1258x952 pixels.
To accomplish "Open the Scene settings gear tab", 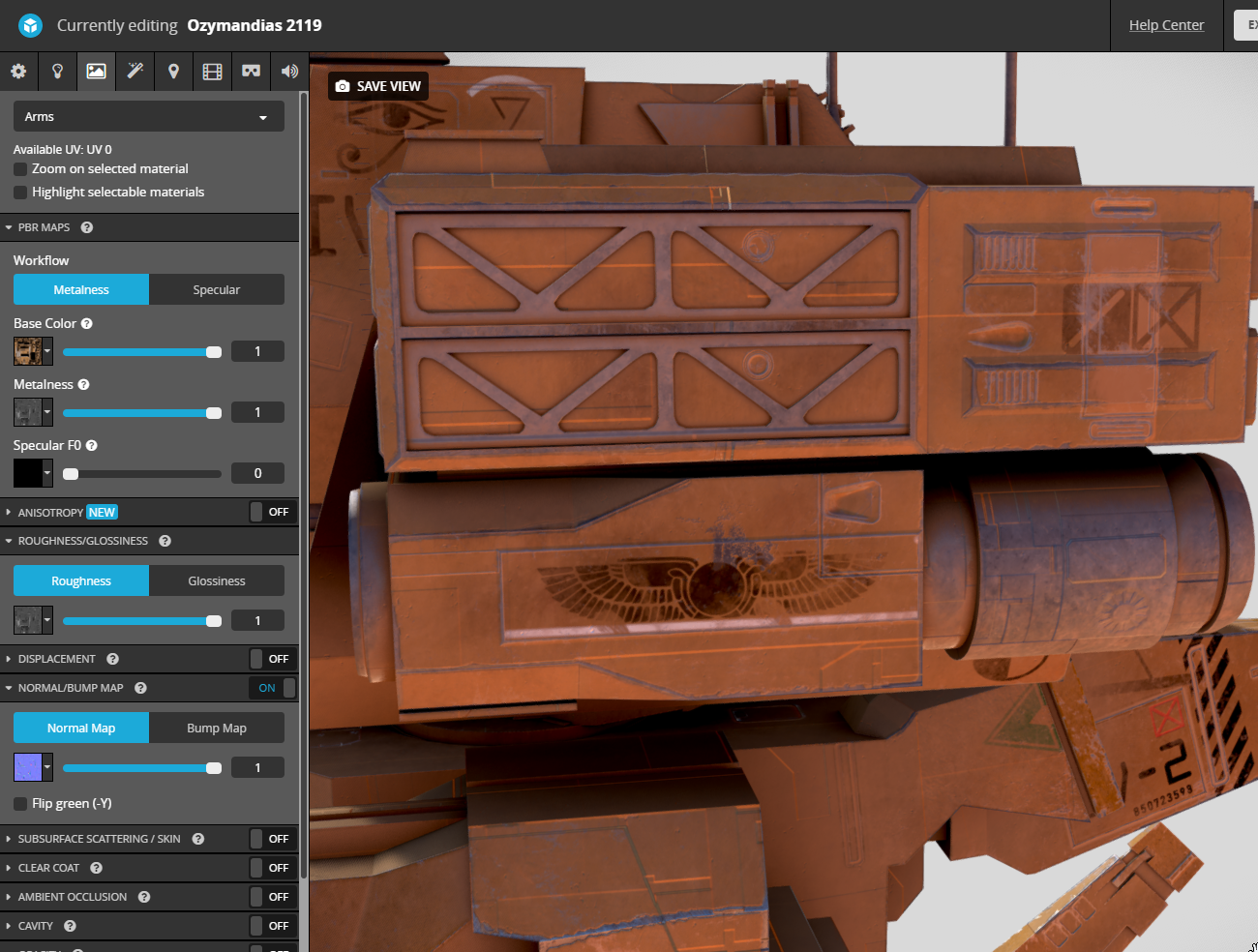I will click(x=18, y=71).
